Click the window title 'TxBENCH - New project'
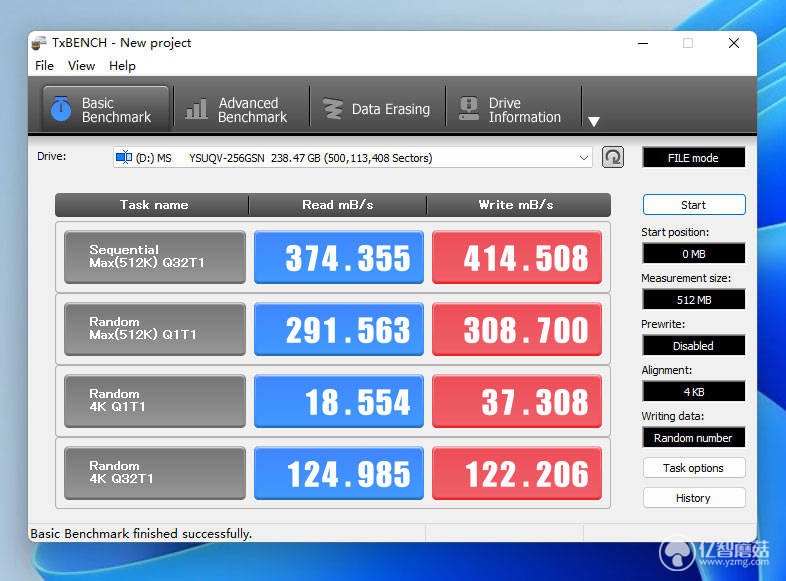The image size is (786, 581). coord(121,43)
